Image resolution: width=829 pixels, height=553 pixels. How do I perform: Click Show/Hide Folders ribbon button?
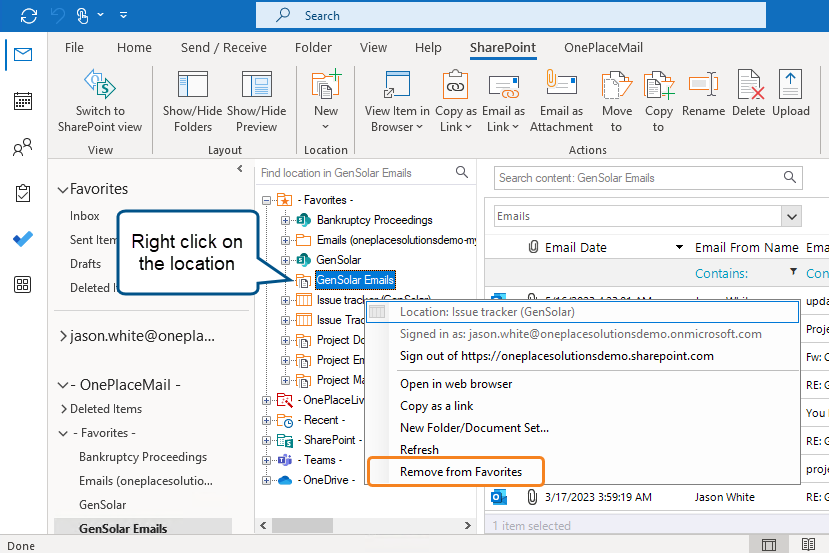pos(192,101)
